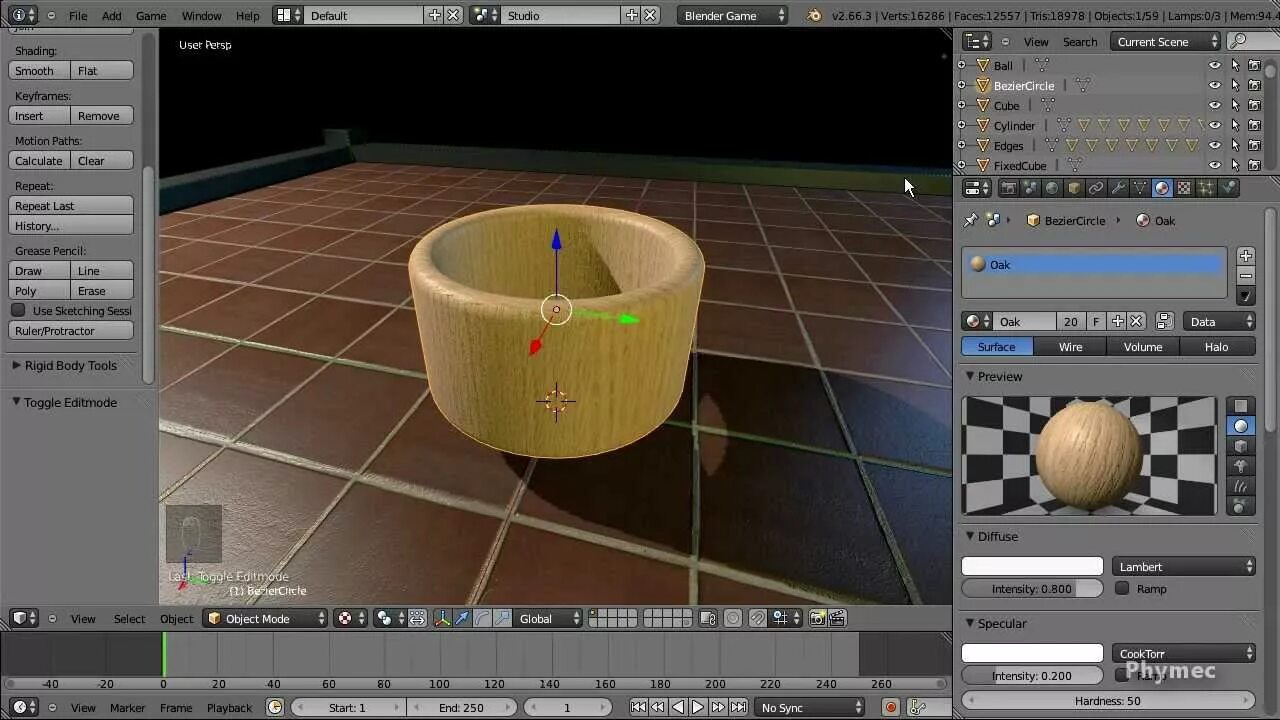Open the File menu

click(78, 15)
